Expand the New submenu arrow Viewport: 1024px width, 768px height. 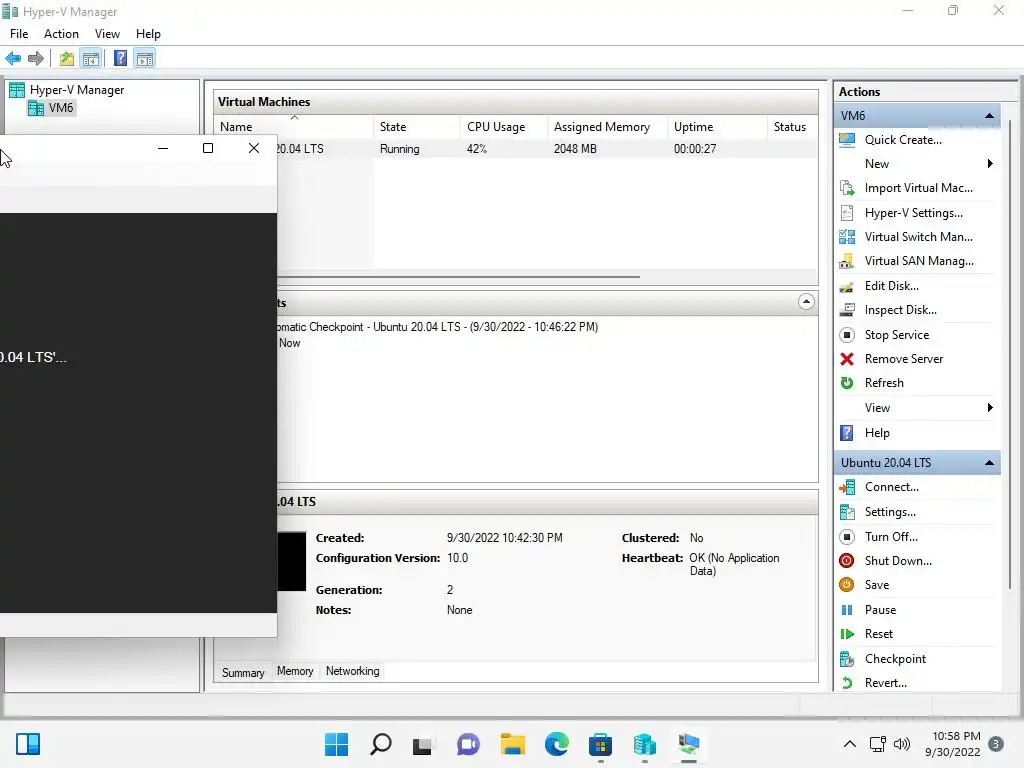pos(990,164)
